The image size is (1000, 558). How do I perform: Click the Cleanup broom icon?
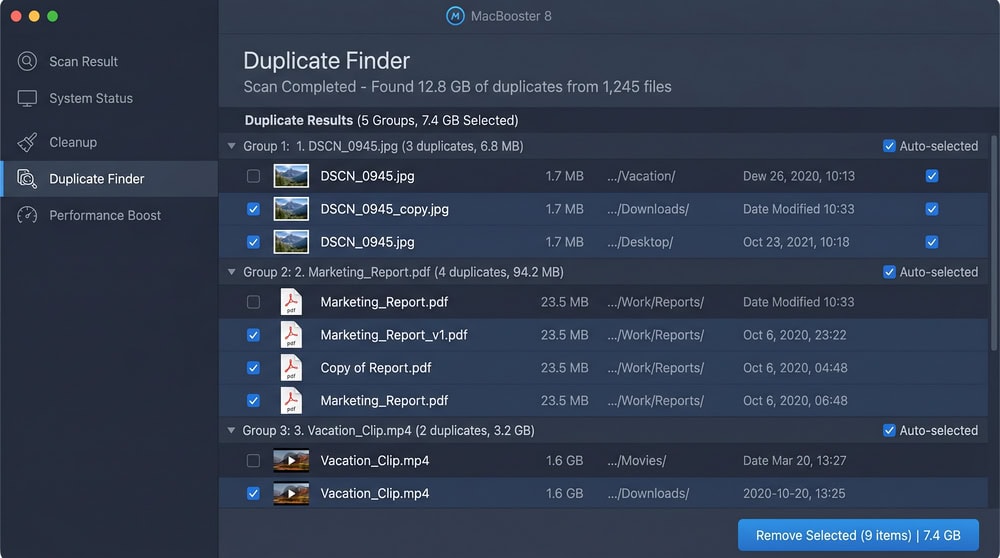pyautogui.click(x=27, y=142)
